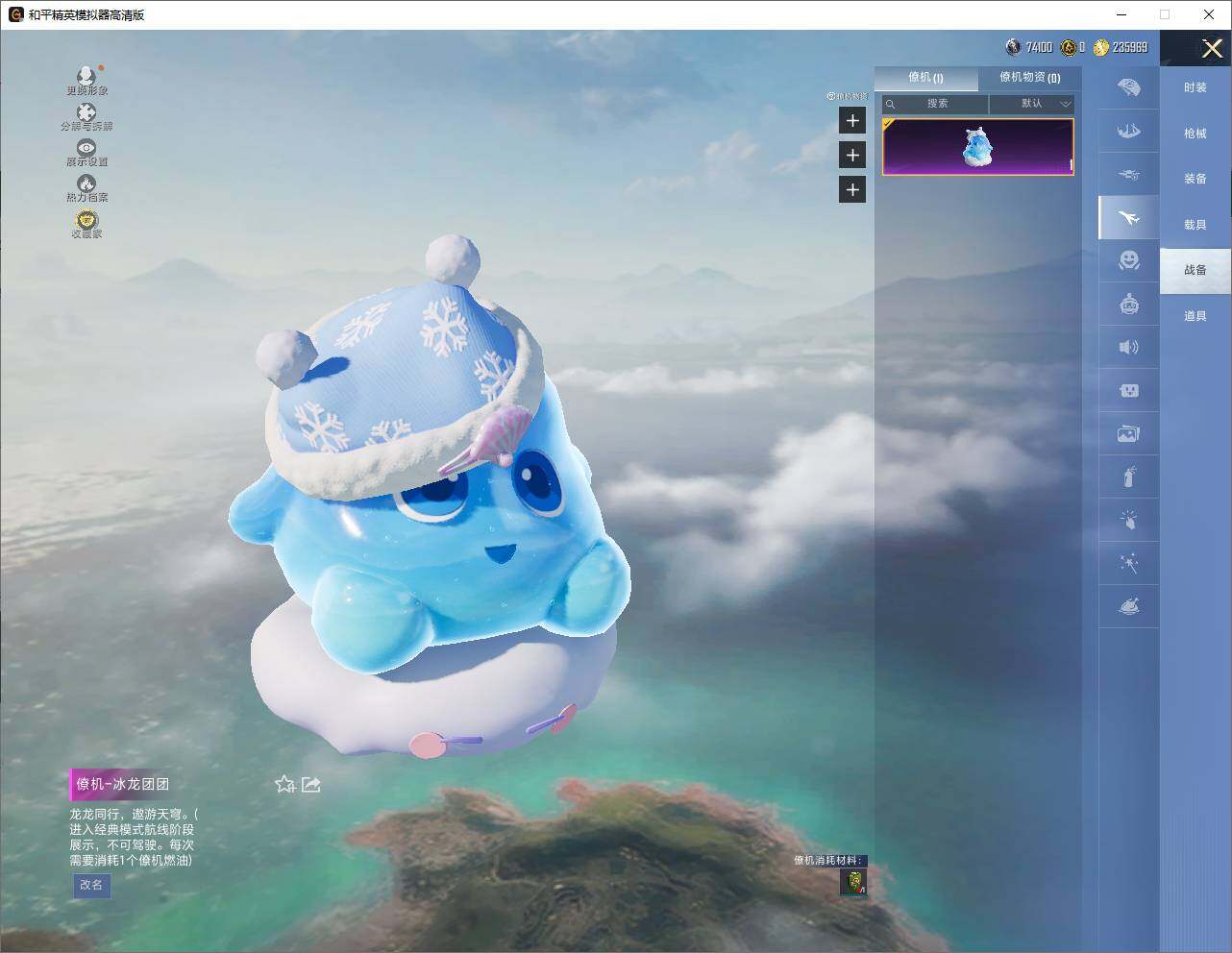Select the airplane wingman category icon

(x=1129, y=217)
